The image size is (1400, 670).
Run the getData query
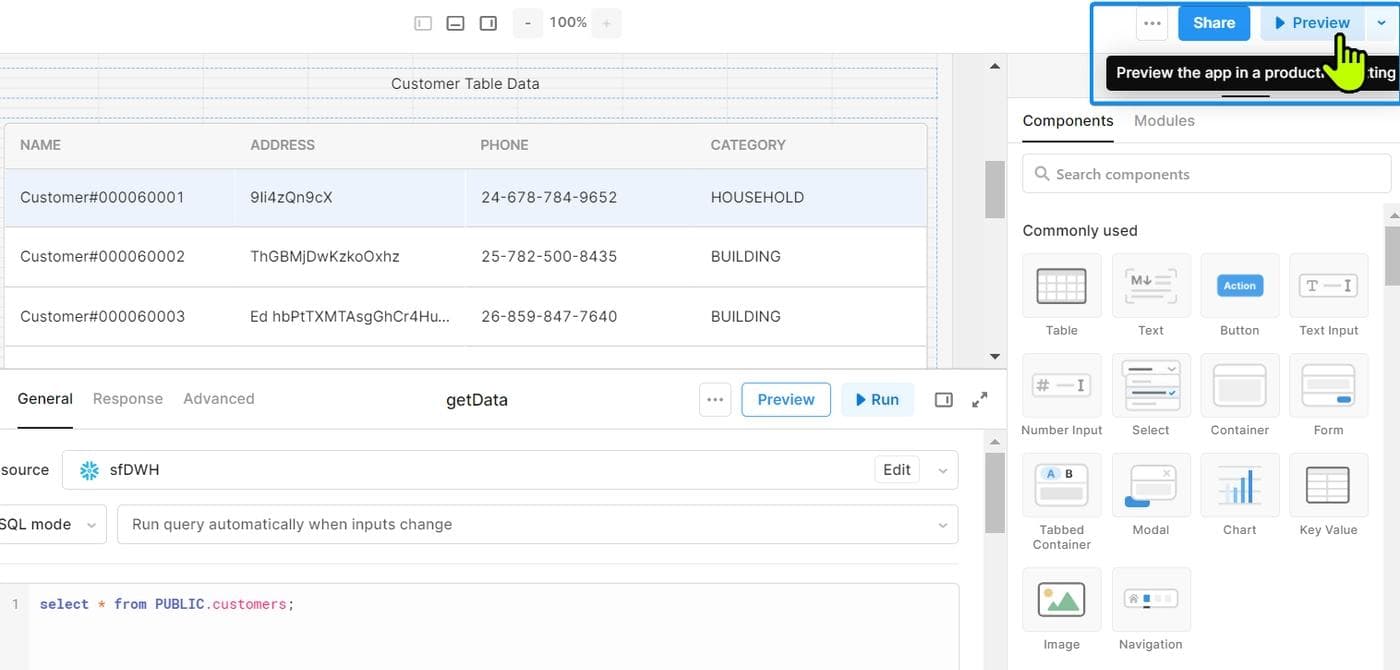[x=876, y=399]
